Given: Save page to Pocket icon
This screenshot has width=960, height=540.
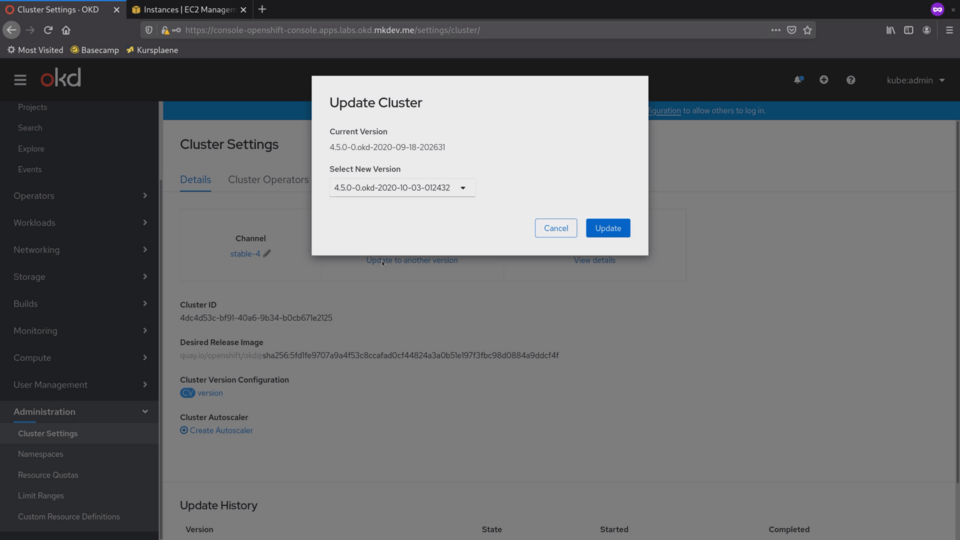Looking at the screenshot, I should (x=792, y=29).
